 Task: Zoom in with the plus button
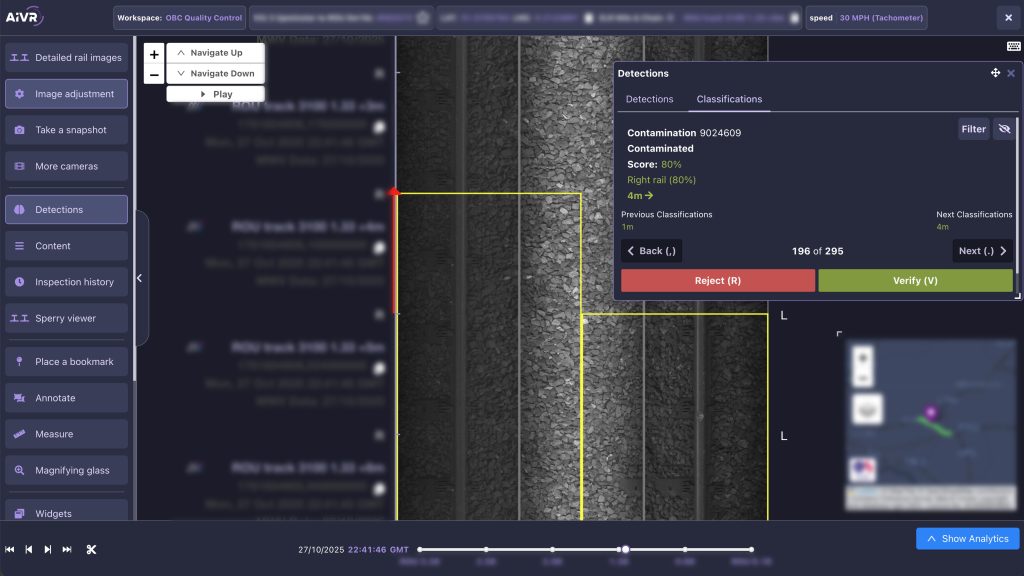154,54
